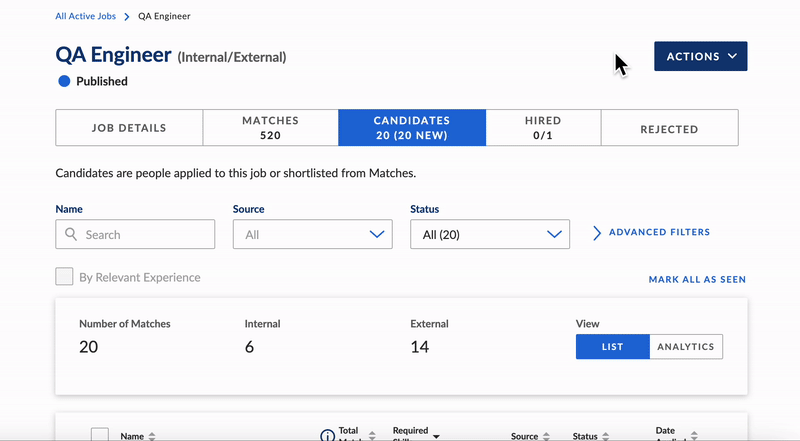Image resolution: width=800 pixels, height=441 pixels.
Task: Sort table by Status column
Action: [x=606, y=436]
